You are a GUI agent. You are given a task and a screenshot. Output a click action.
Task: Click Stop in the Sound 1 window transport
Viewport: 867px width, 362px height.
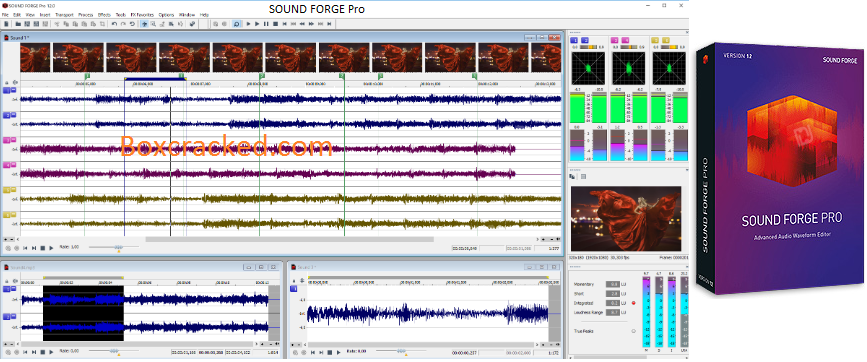[43, 248]
